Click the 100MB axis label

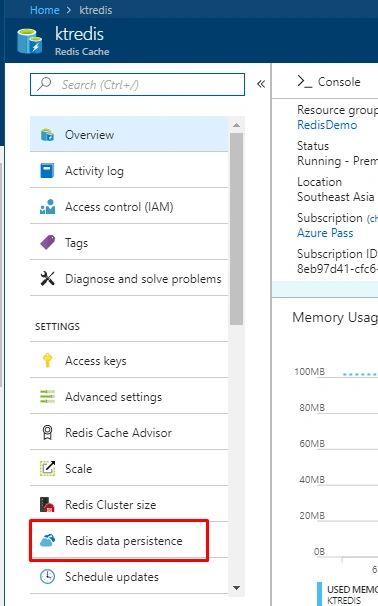pyautogui.click(x=310, y=372)
